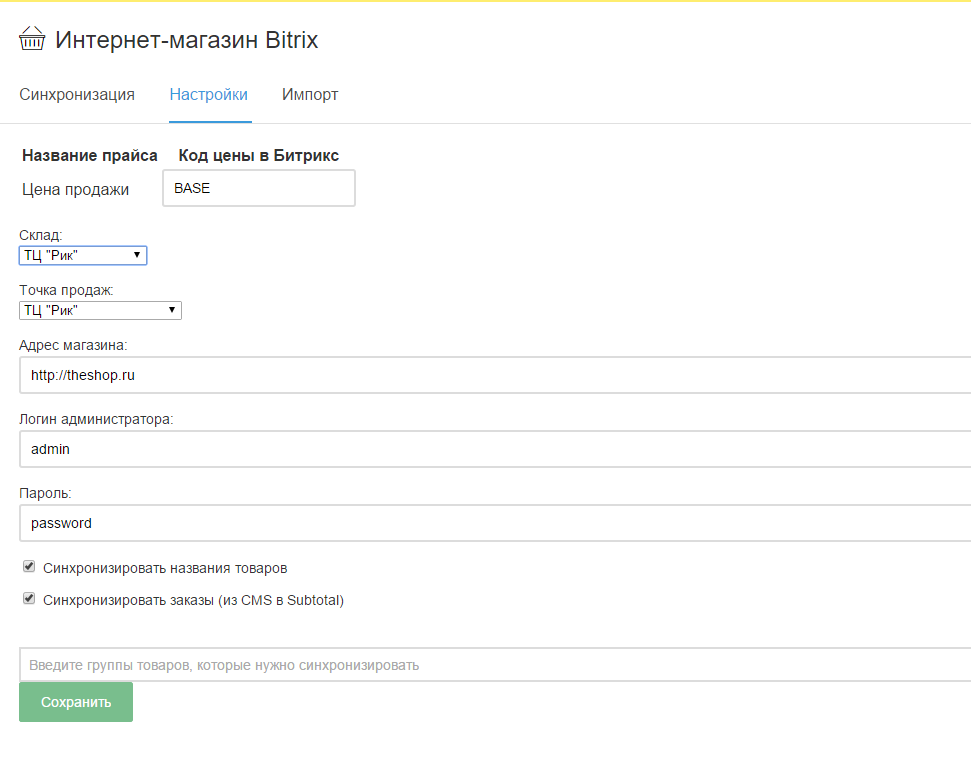Screen dimensions: 971x764
Task: Save settings with the Сохранить button
Action: tap(76, 702)
